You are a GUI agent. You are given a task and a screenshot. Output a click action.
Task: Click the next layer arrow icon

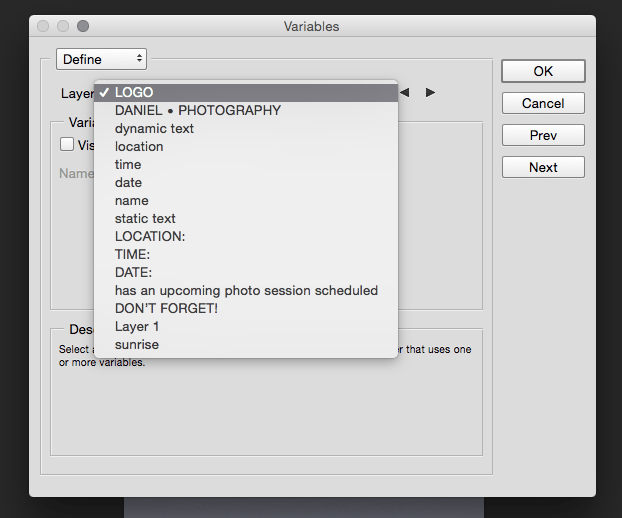[x=430, y=92]
